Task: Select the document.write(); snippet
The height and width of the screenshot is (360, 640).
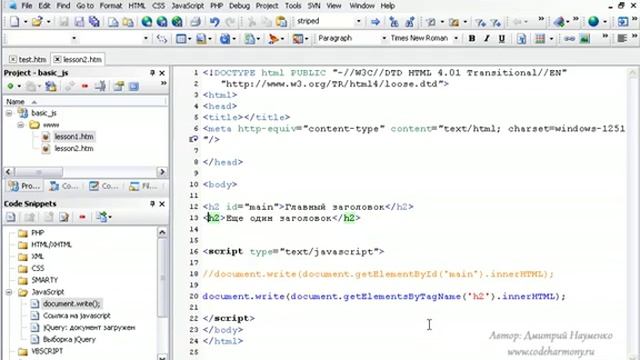Action: (71, 304)
